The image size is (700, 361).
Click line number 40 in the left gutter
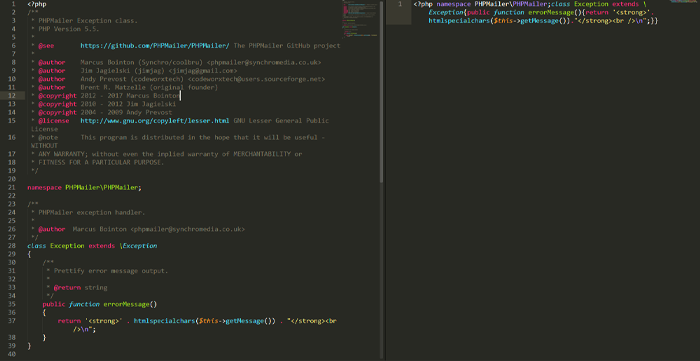click(x=12, y=354)
